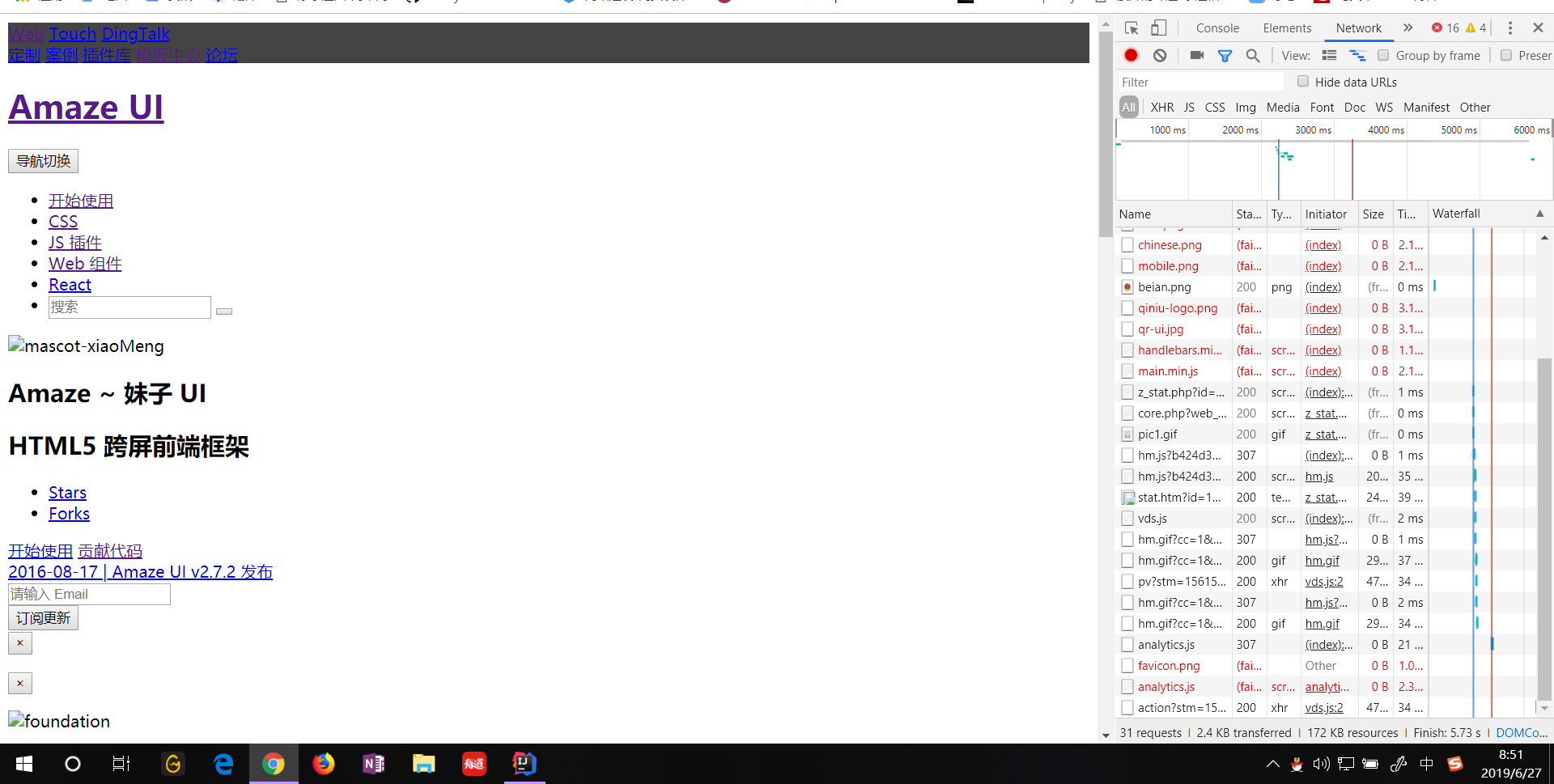This screenshot has height=784, width=1554.
Task: Switch to Console tab
Action: pyautogui.click(x=1218, y=28)
